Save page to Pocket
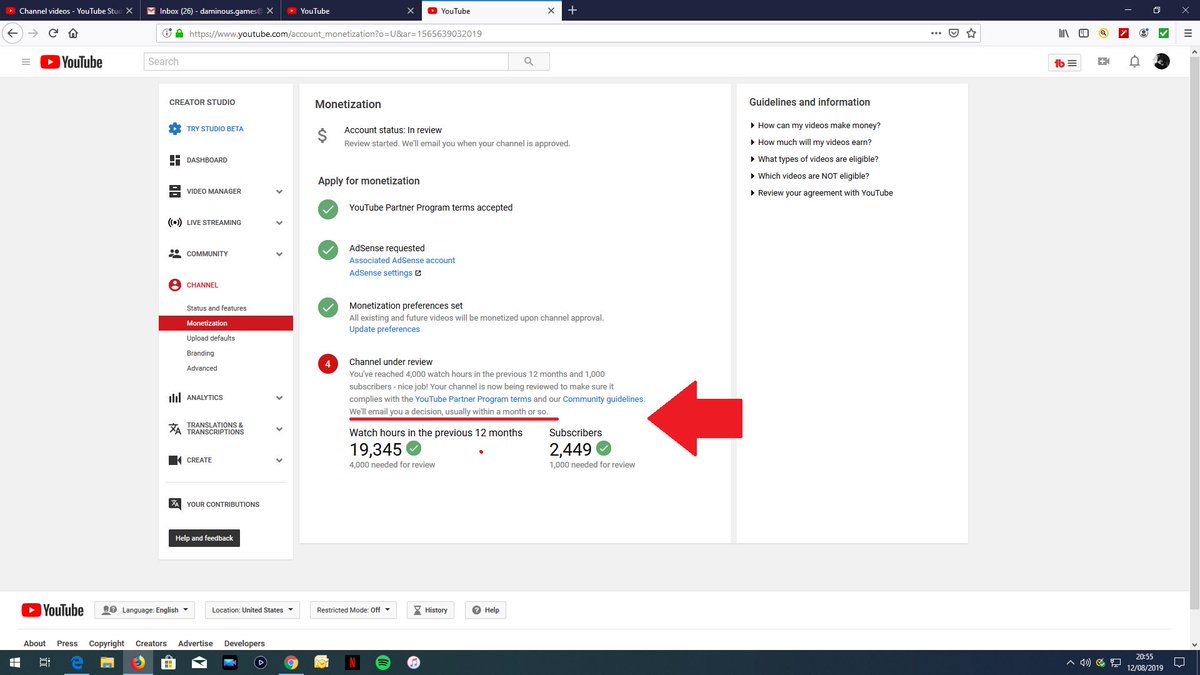Viewport: 1200px width, 675px height. click(x=954, y=32)
